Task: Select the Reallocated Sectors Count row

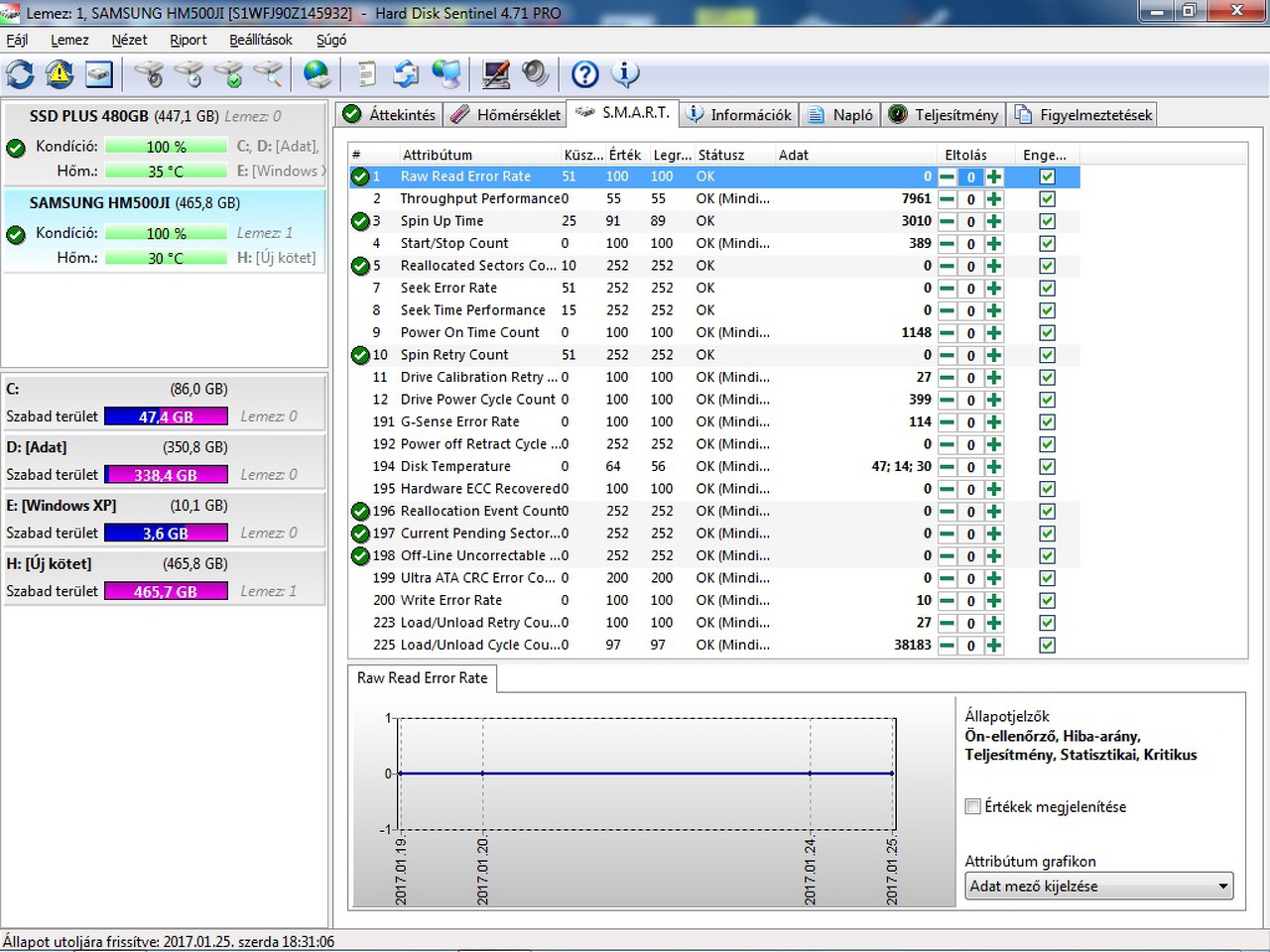Action: 478,266
